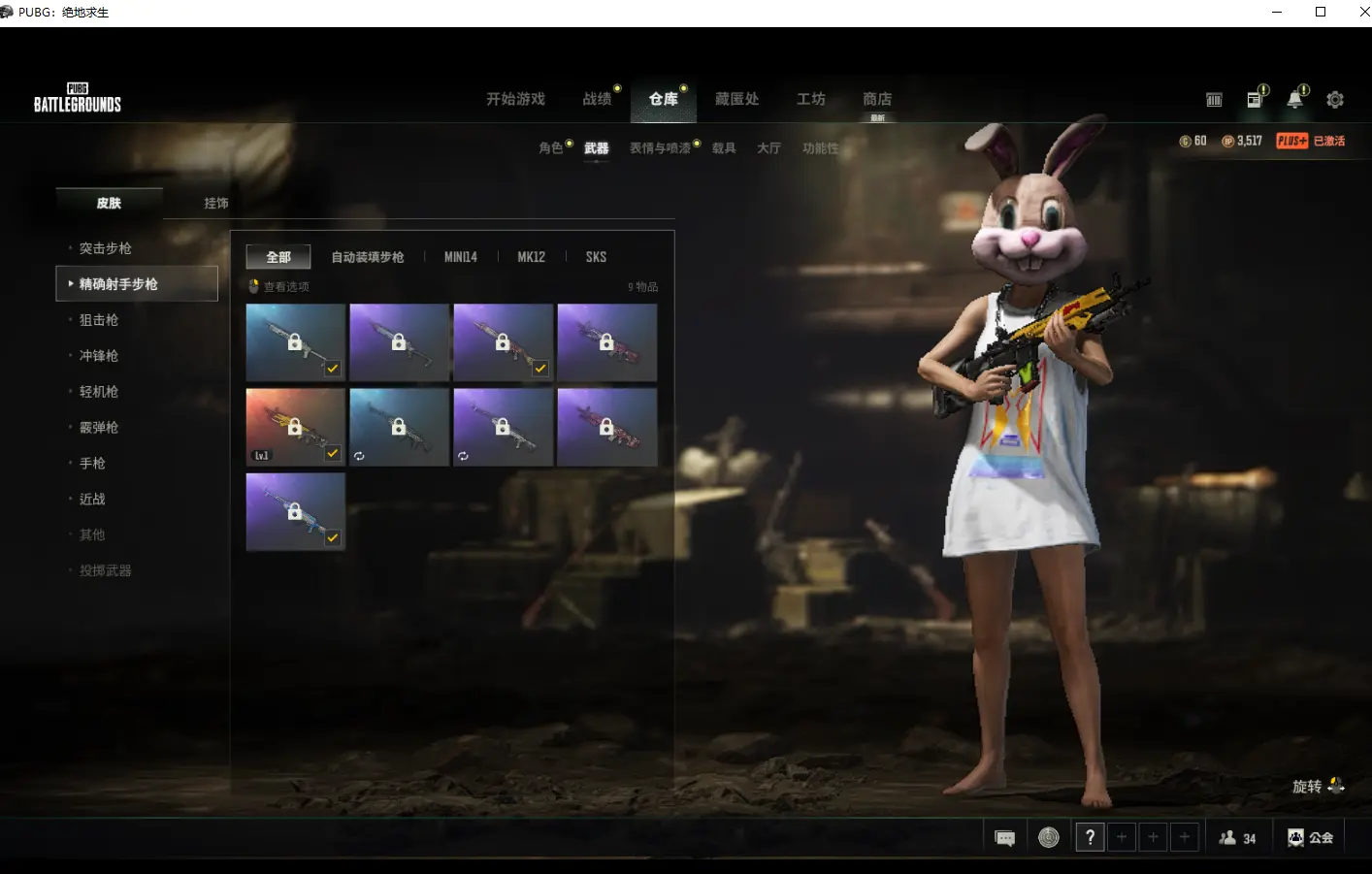Open the 工坊 tab
1372x874 pixels.
pyautogui.click(x=811, y=99)
